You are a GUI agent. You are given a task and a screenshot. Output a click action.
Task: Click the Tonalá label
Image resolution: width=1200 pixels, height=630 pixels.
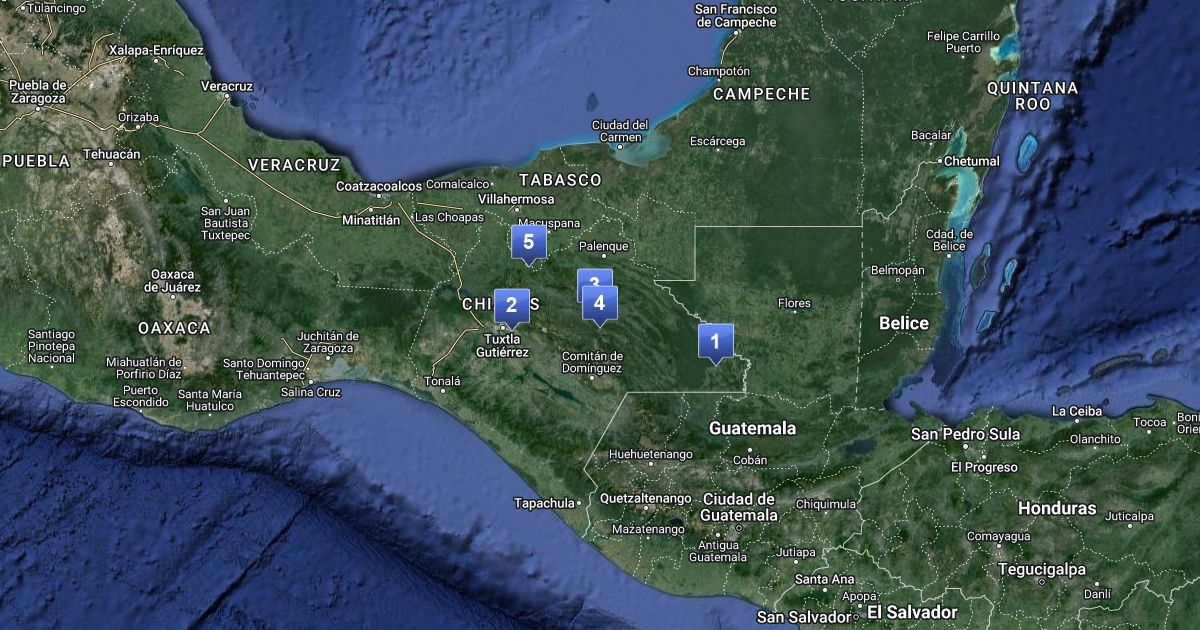[443, 382]
